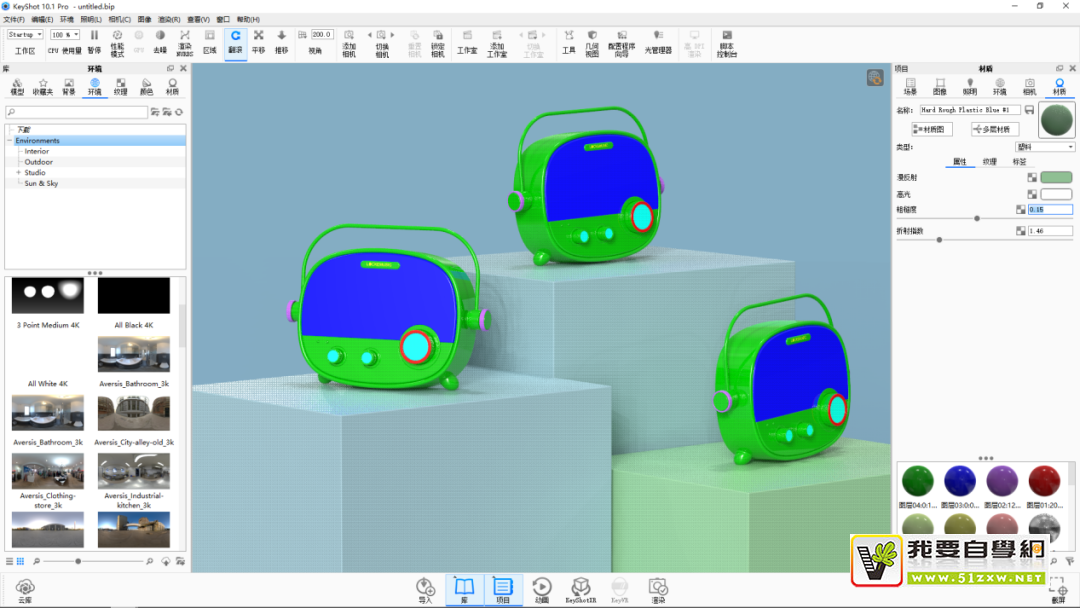Toggle Performance Mode (性能模式)

pos(117,40)
